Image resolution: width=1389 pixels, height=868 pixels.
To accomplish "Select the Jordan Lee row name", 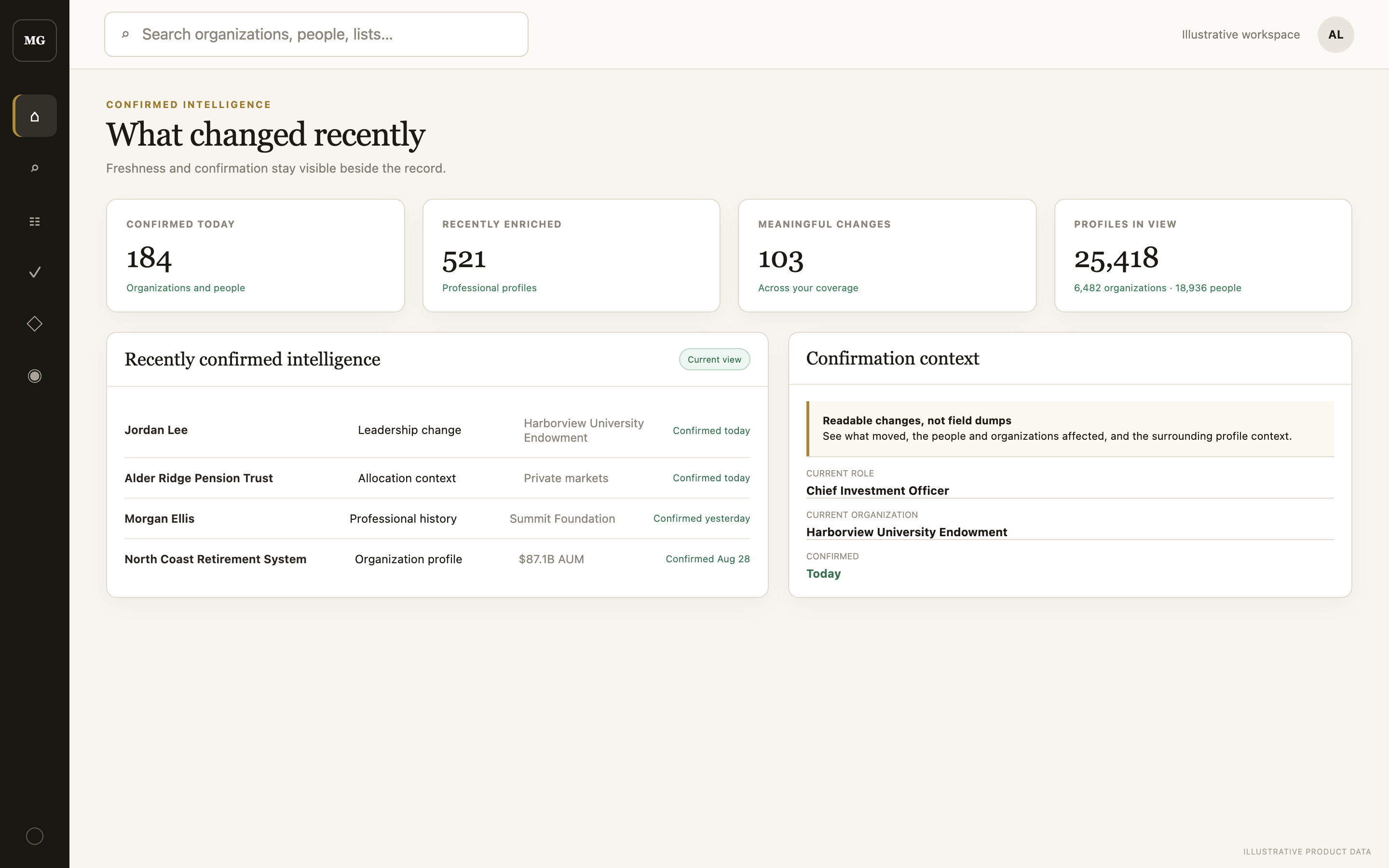I will (x=156, y=430).
